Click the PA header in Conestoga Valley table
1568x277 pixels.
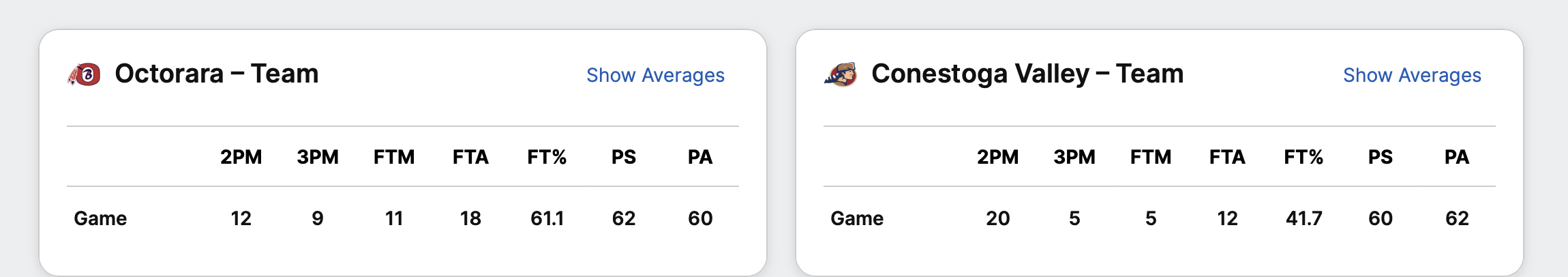[1457, 158]
